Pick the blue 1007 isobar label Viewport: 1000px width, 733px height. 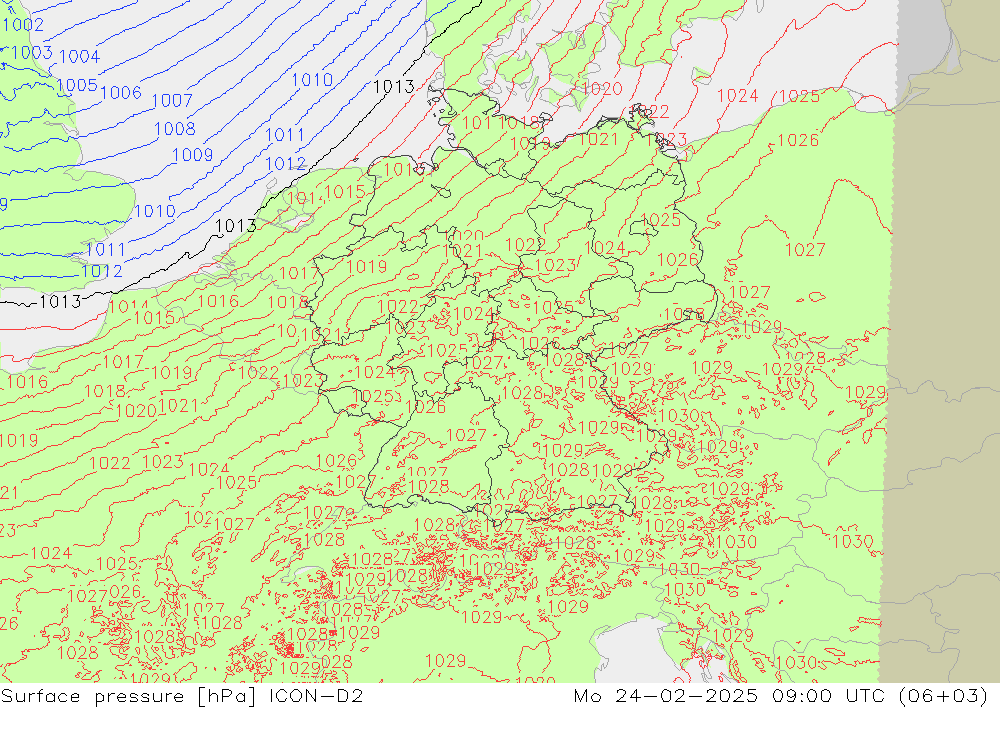(172, 100)
